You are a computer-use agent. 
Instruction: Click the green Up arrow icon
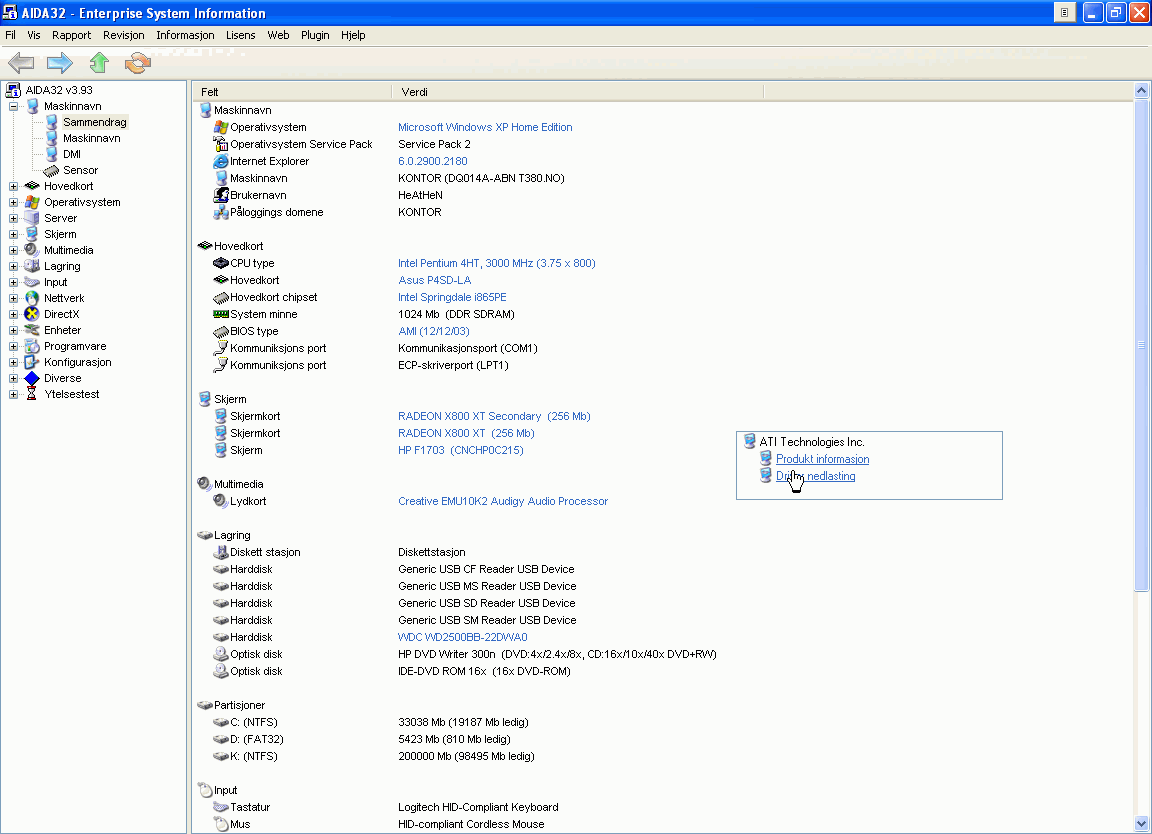99,63
